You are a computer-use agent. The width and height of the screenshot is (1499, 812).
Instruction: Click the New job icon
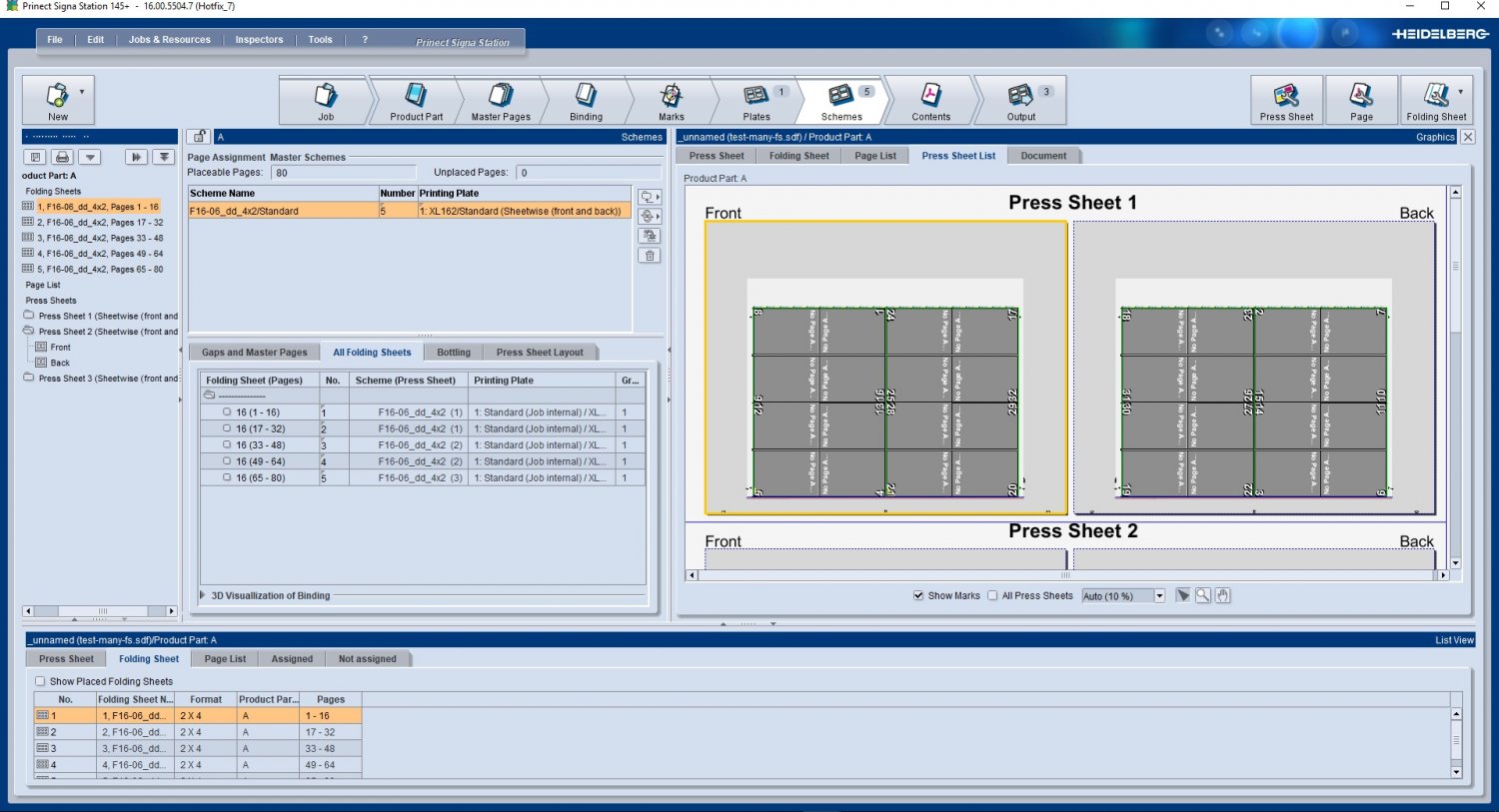click(x=58, y=96)
